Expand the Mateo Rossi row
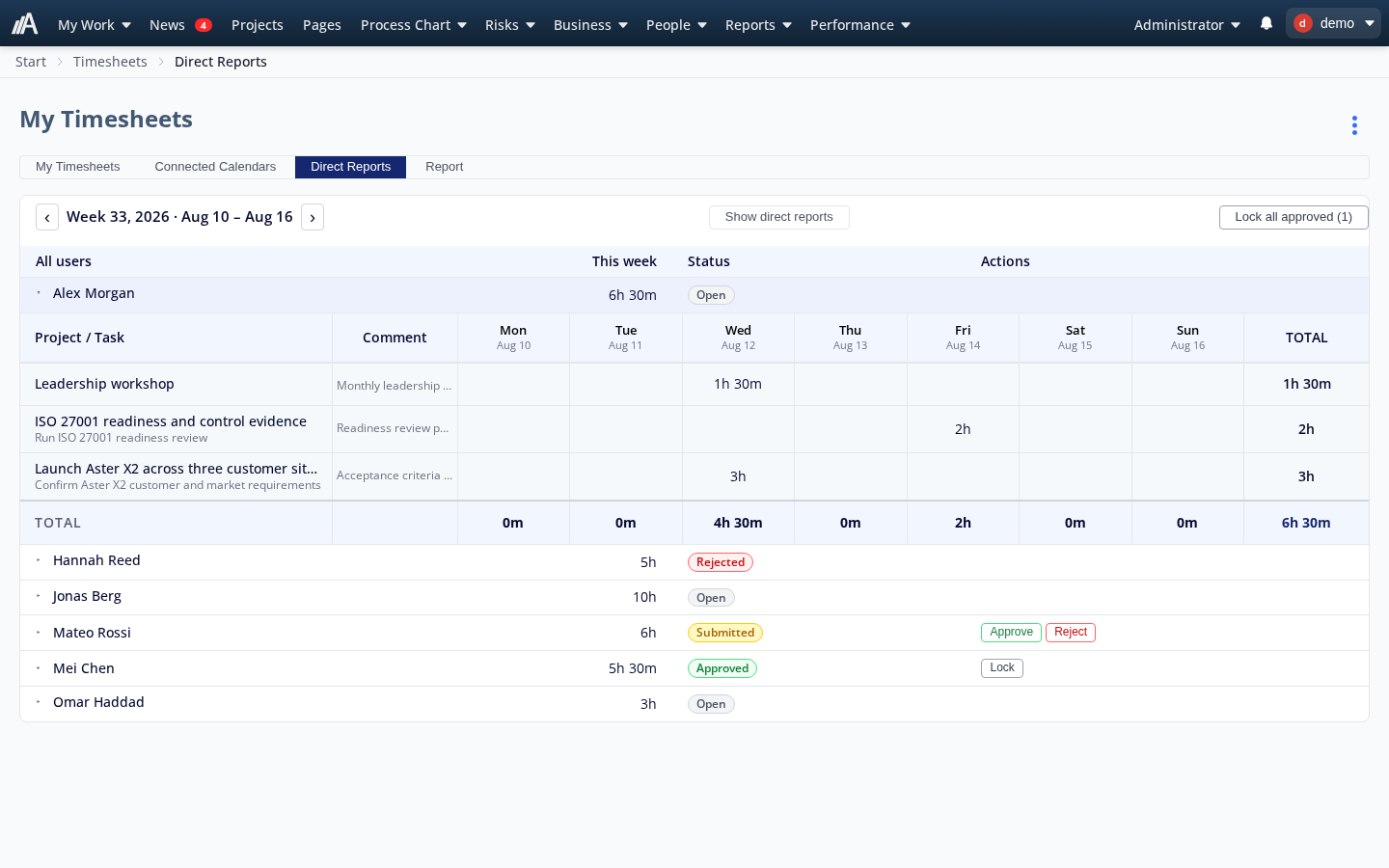Image resolution: width=1389 pixels, height=868 pixels. 39,633
